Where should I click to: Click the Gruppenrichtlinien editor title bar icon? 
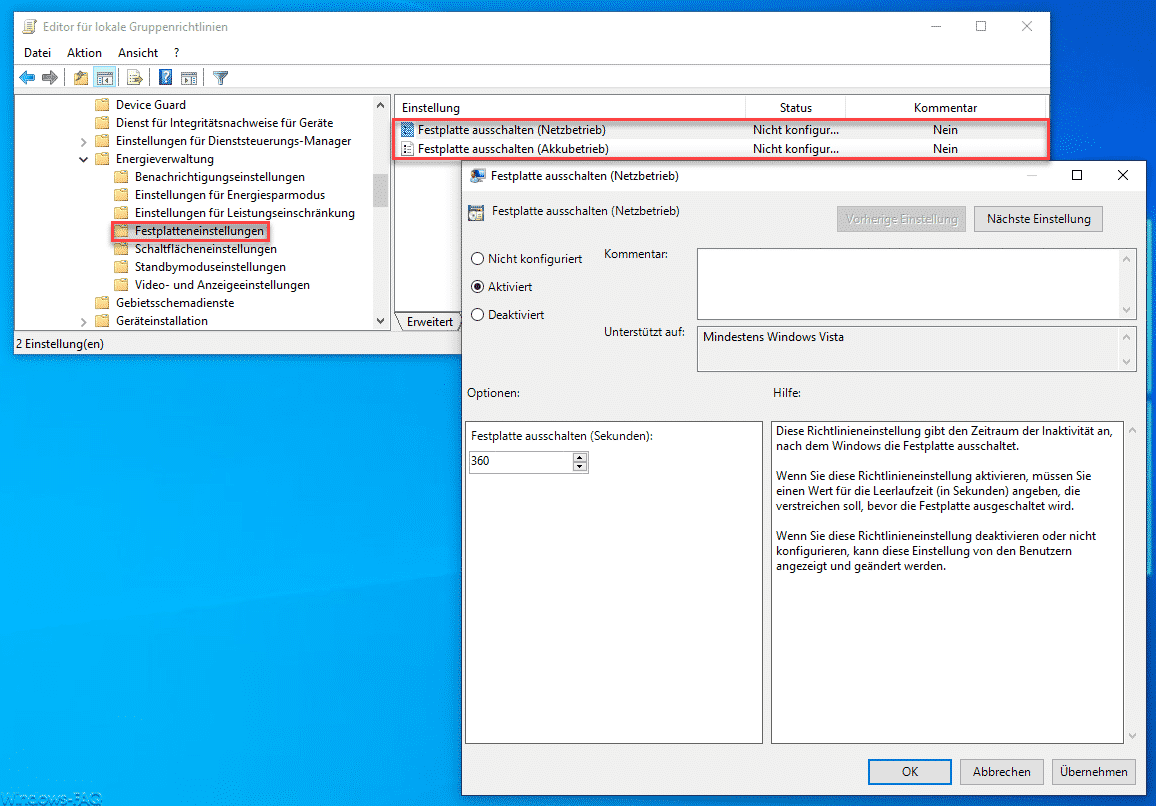tap(29, 27)
